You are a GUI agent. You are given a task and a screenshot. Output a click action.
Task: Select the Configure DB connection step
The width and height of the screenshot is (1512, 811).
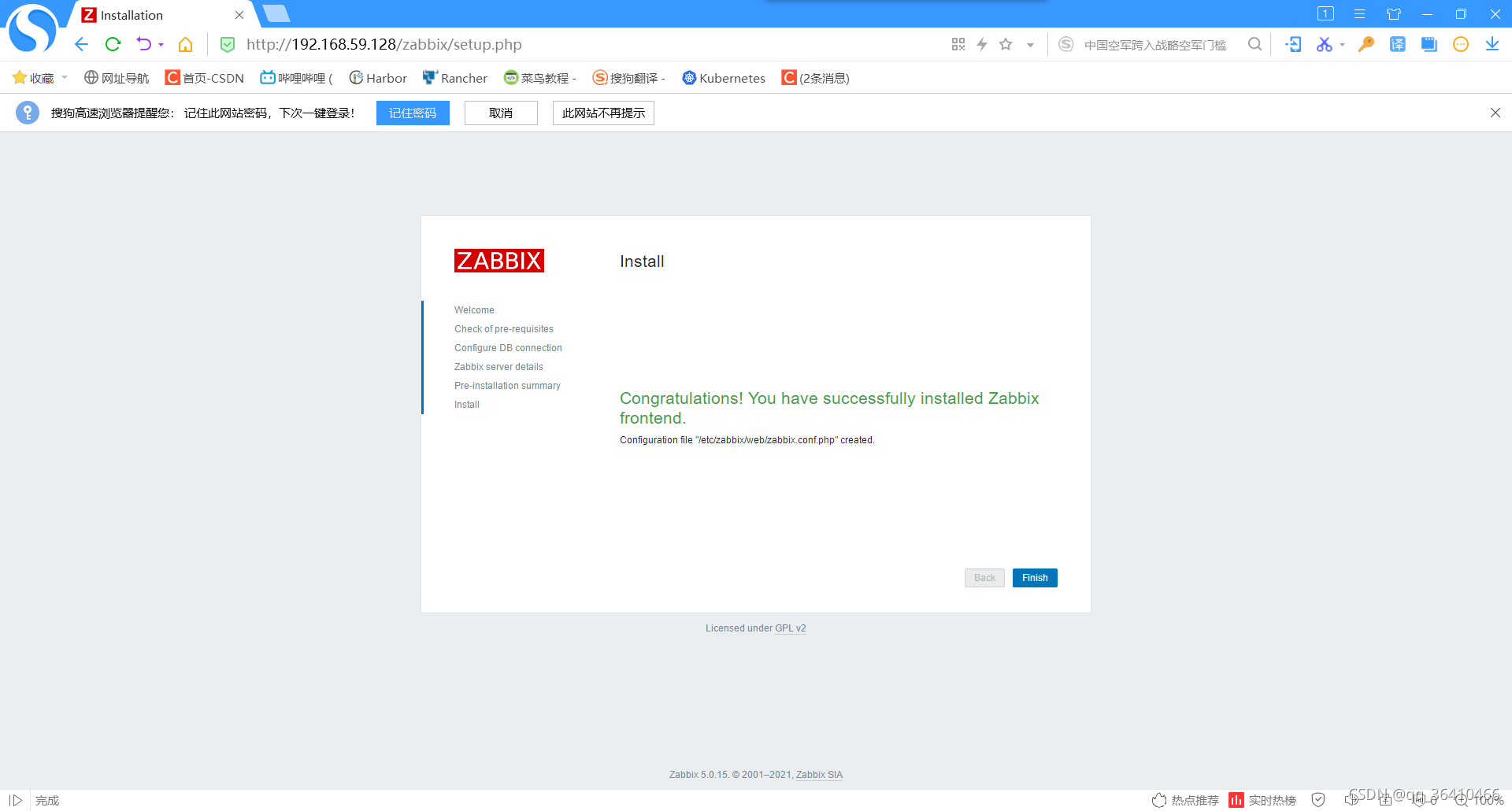[x=508, y=348]
